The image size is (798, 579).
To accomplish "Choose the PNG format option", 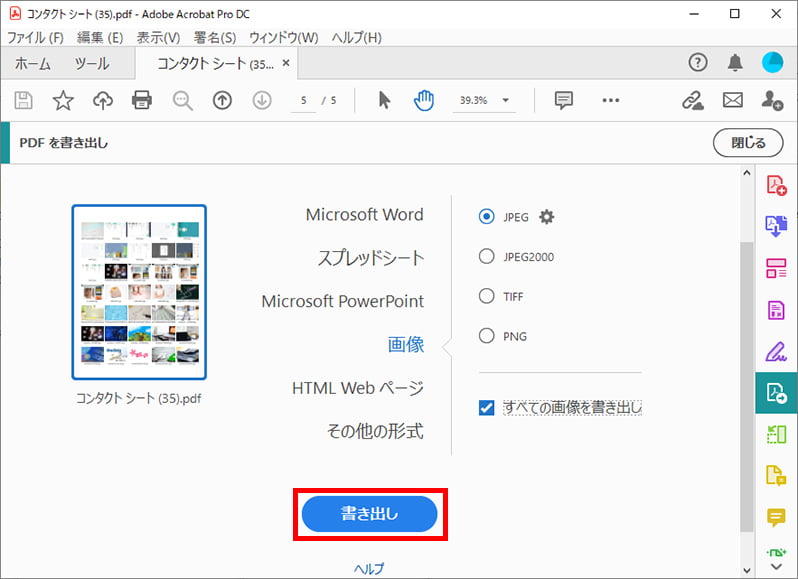I will pyautogui.click(x=487, y=337).
